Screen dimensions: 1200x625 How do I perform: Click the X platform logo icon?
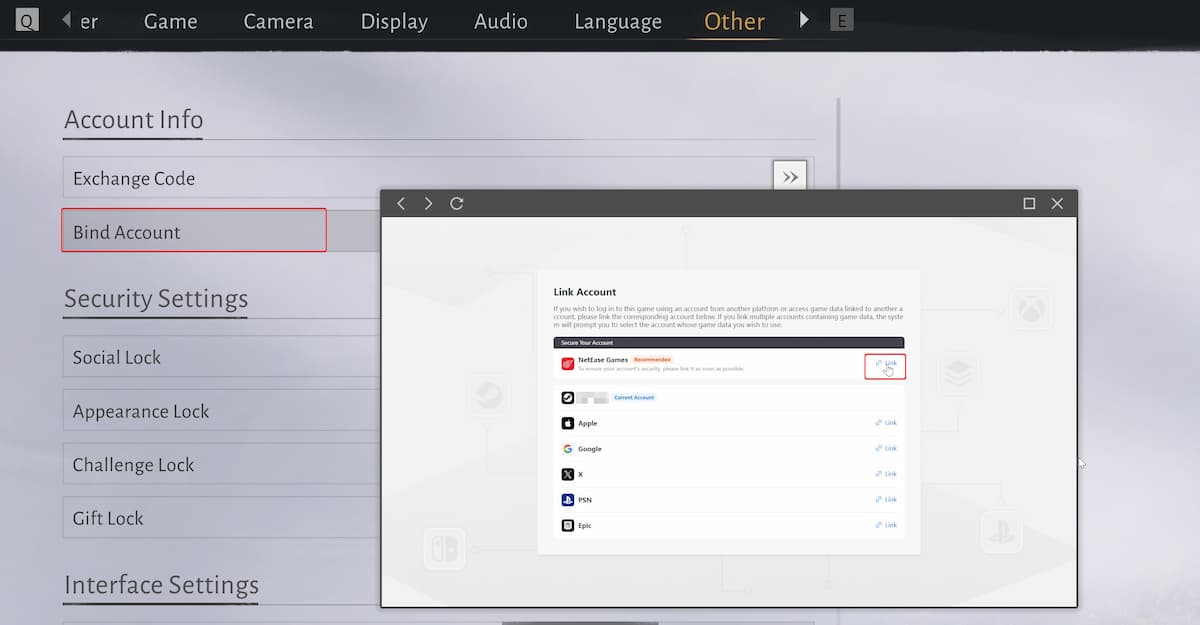[568, 474]
